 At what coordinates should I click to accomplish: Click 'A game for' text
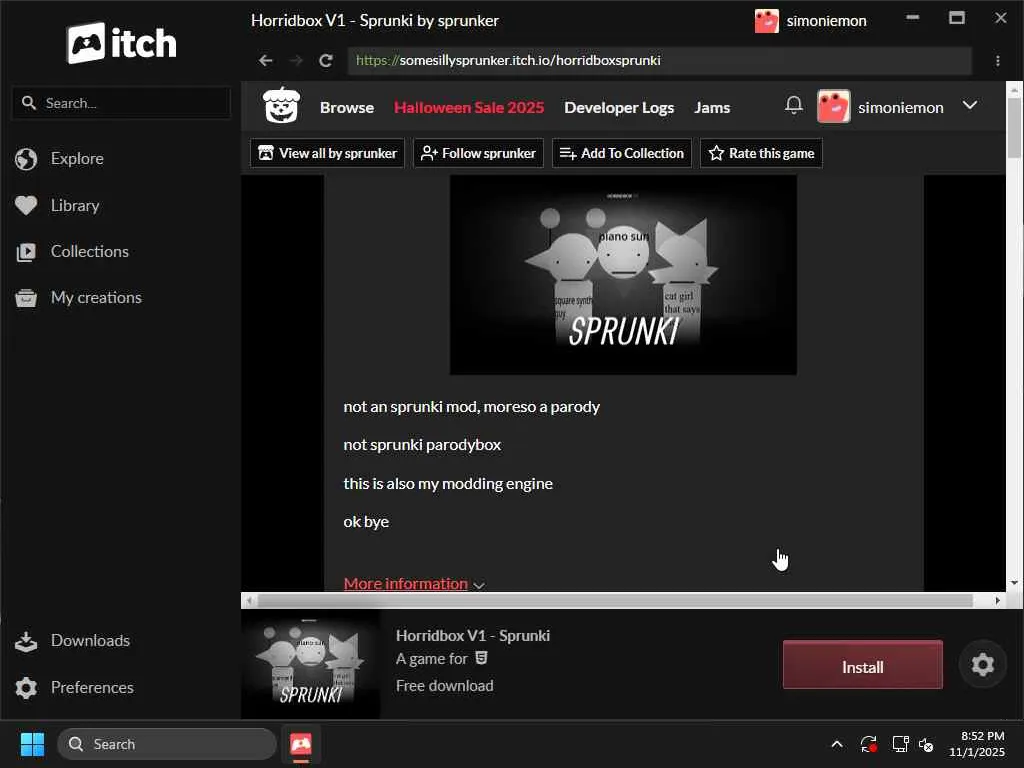(x=432, y=659)
